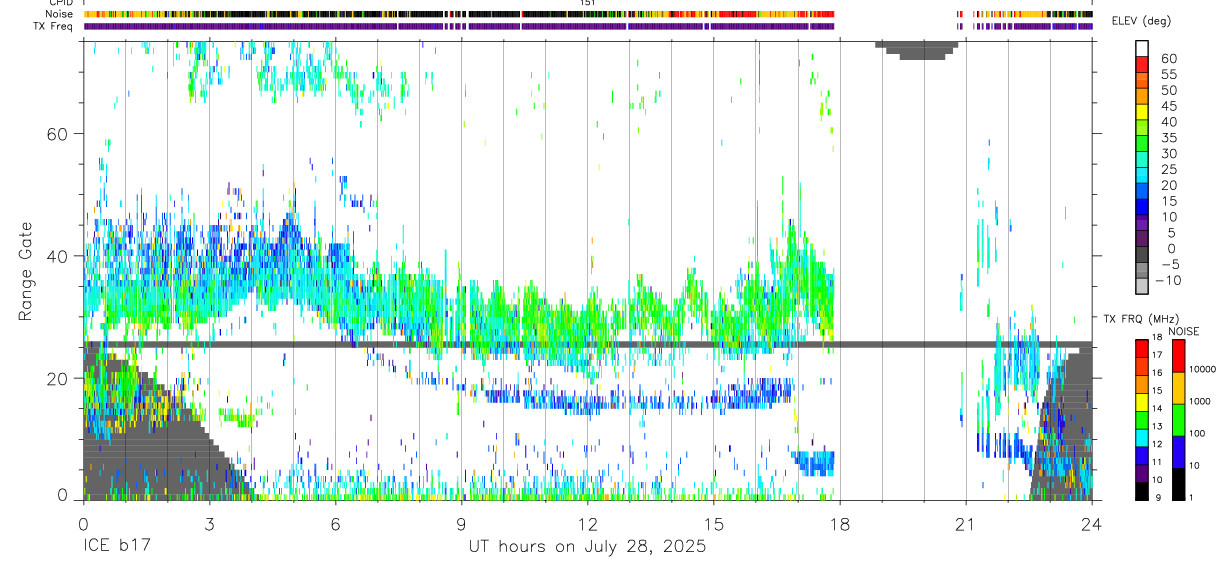Select the red 17–18 MHz frequency swatch
The image size is (1228, 567).
point(1142,347)
